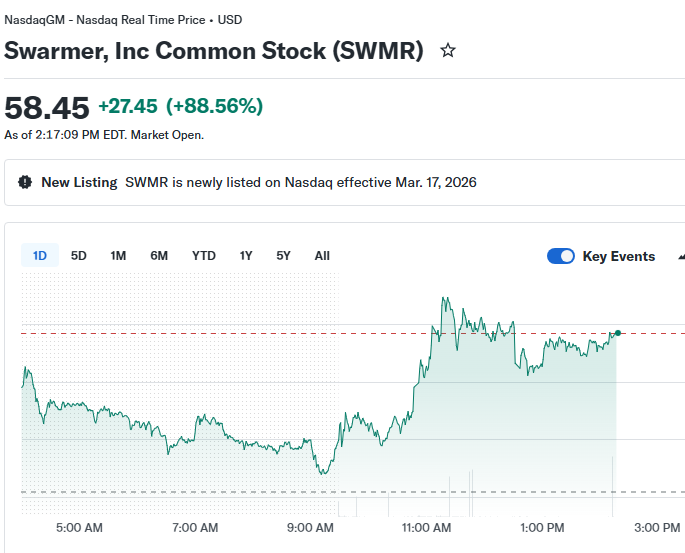This screenshot has height=553, width=685.
Task: Click the green current-price dot on chart
Action: click(618, 332)
